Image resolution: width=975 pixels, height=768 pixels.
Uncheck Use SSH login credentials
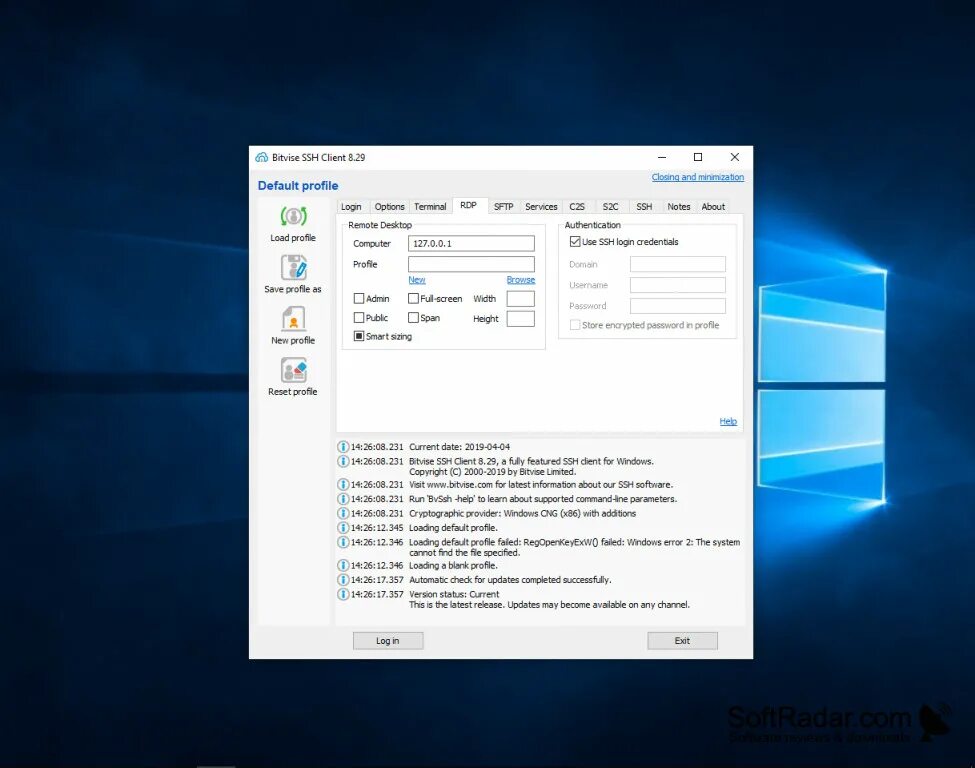[x=575, y=242]
